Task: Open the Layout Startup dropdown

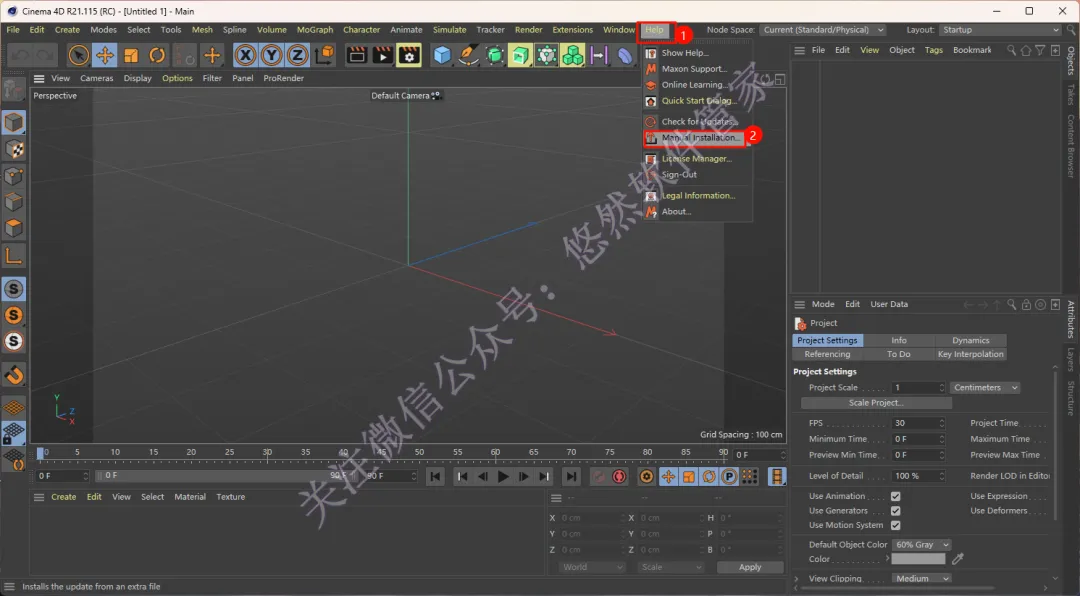Action: 1000,30
